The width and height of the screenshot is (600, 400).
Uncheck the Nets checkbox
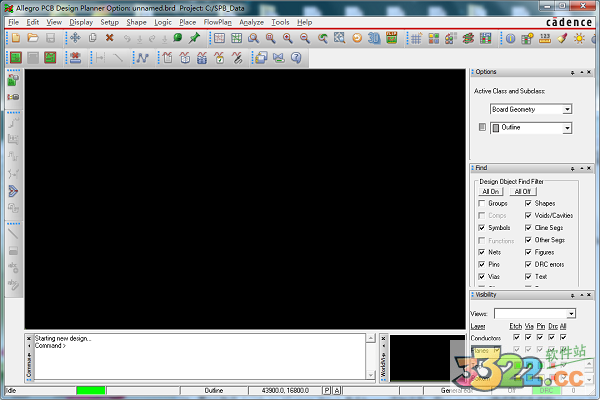coord(482,252)
